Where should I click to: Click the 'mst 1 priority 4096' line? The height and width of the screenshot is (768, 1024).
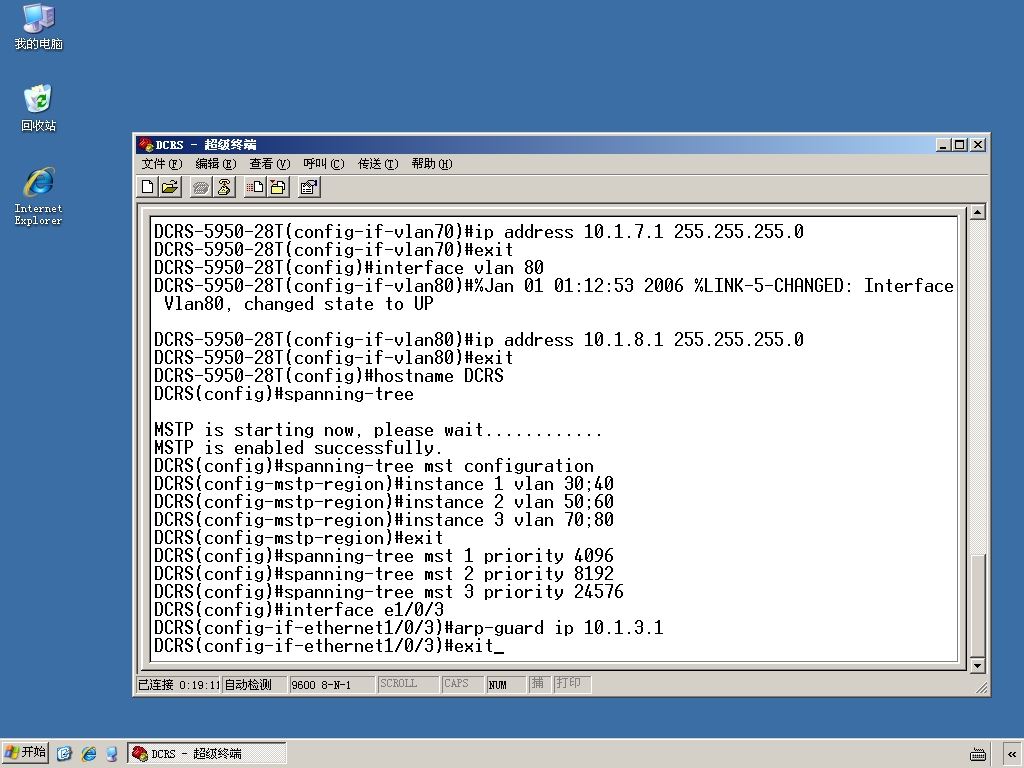pos(384,556)
